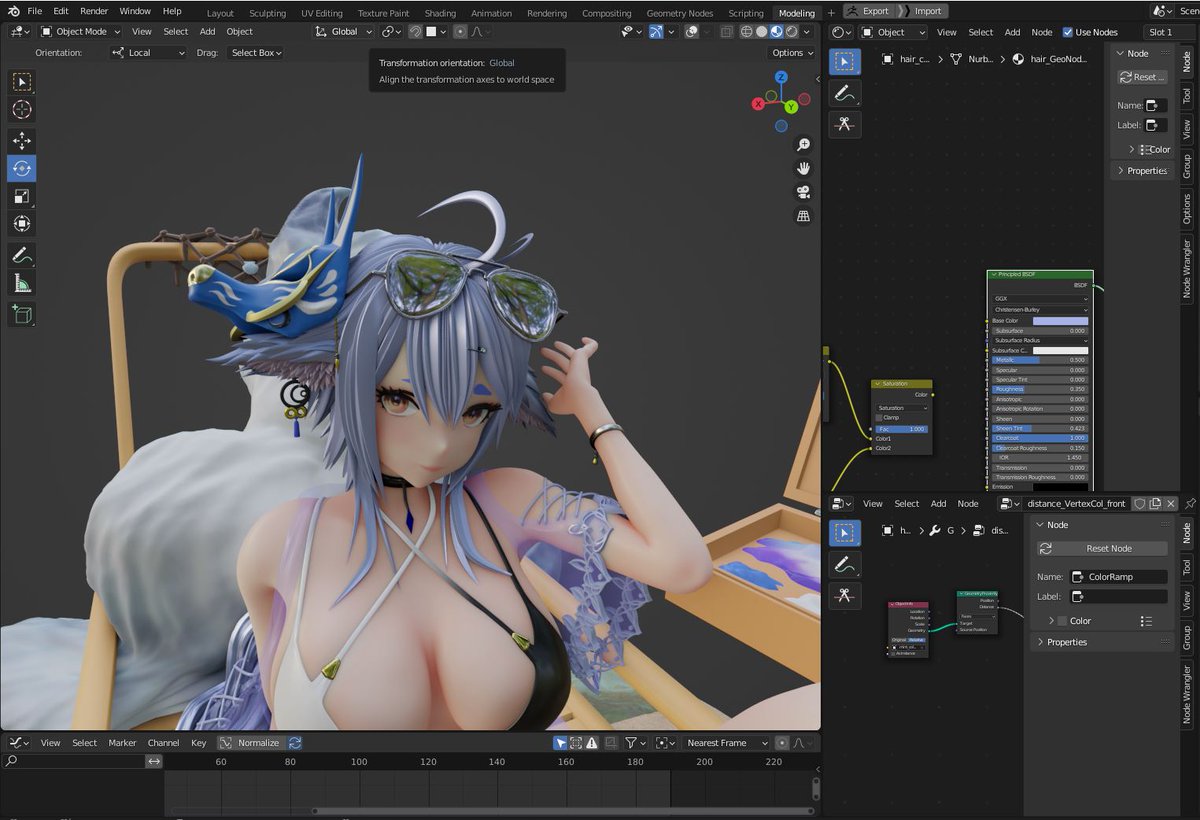The image size is (1200, 820).
Task: Choose the Move tool in viewport toolbar
Action: point(22,141)
